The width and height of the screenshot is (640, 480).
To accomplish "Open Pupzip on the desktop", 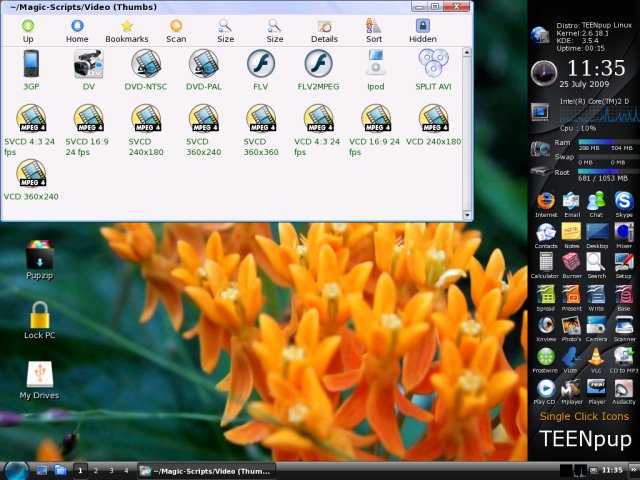I will (x=40, y=263).
